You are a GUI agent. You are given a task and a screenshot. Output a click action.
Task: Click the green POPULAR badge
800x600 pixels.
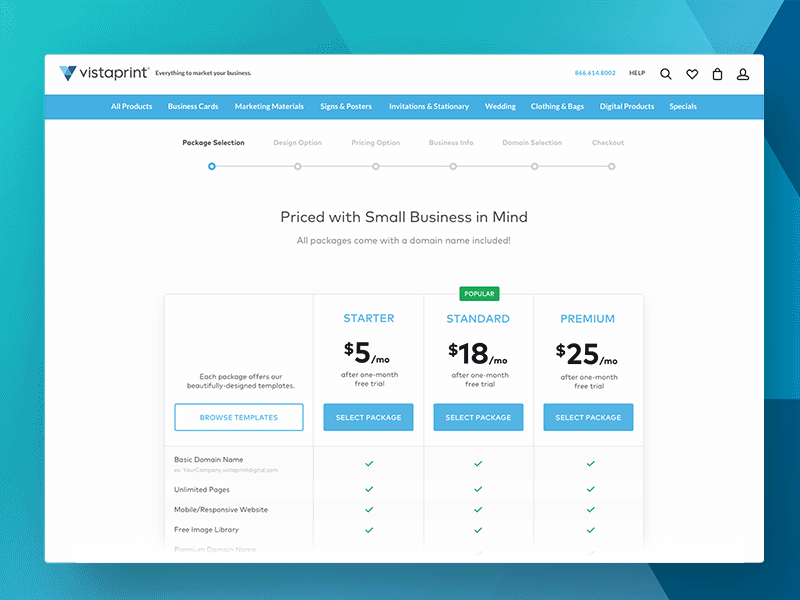tap(479, 293)
